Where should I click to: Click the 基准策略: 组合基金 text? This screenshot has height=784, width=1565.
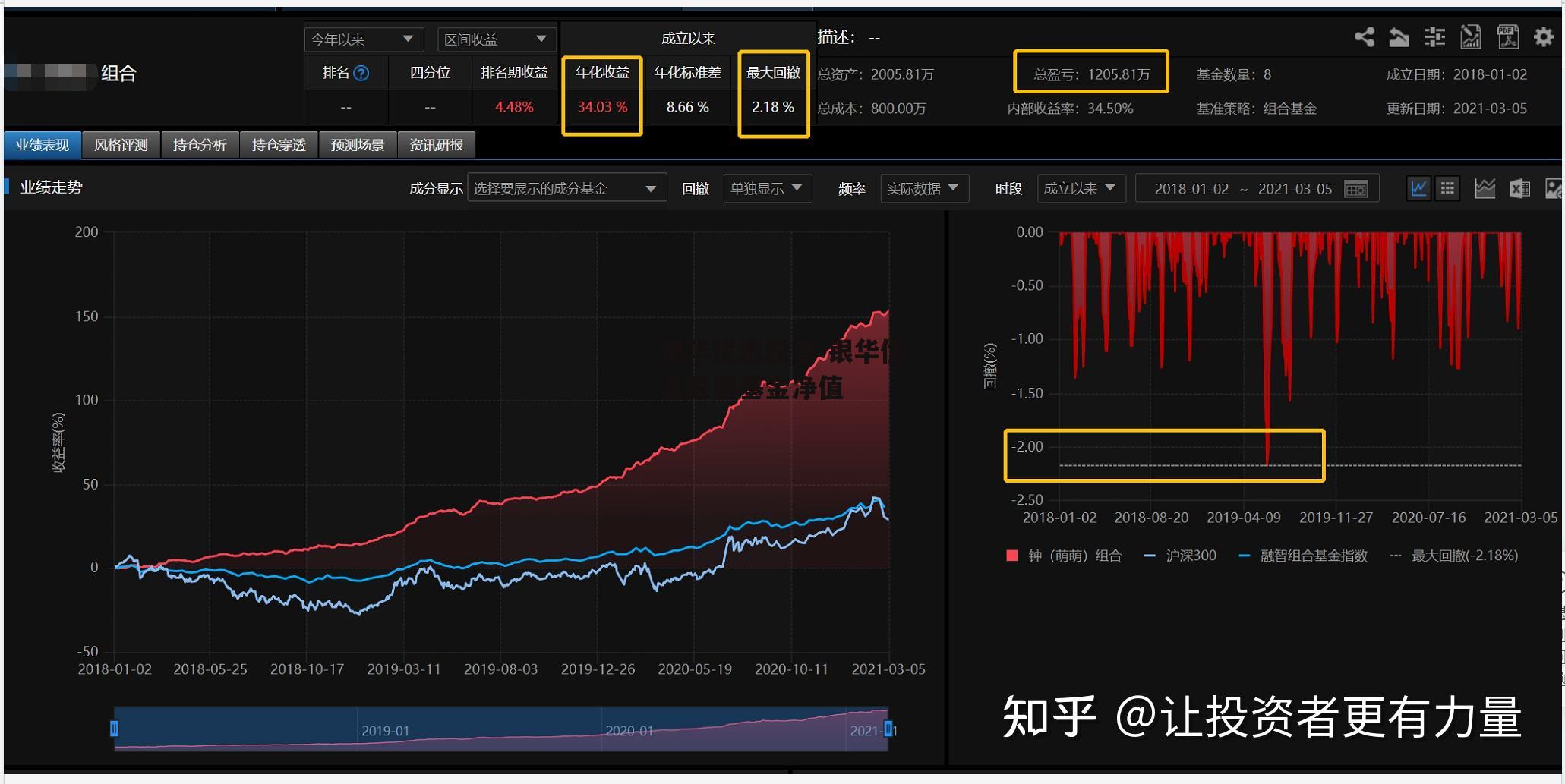[1257, 109]
